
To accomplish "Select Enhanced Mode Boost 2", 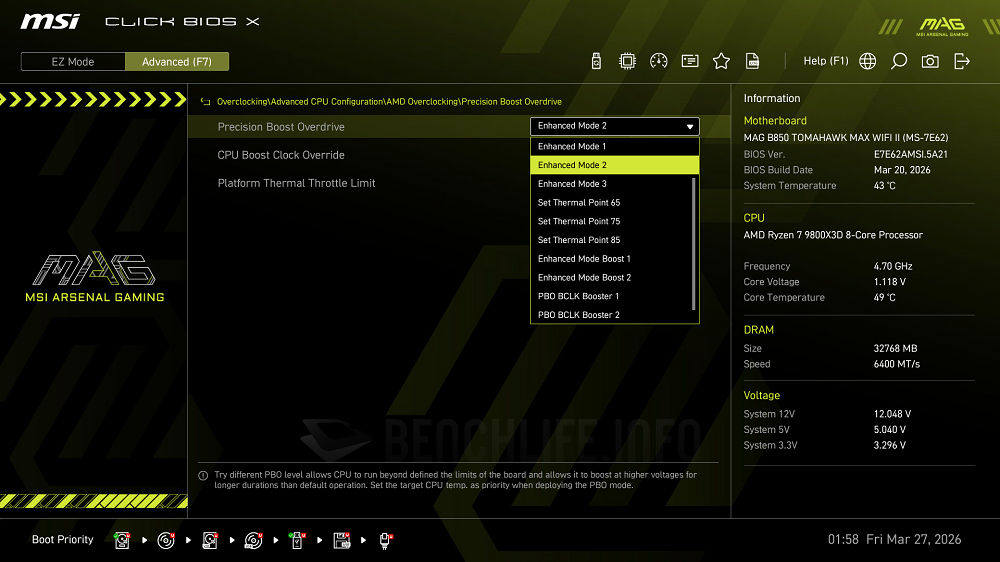I will [x=612, y=277].
